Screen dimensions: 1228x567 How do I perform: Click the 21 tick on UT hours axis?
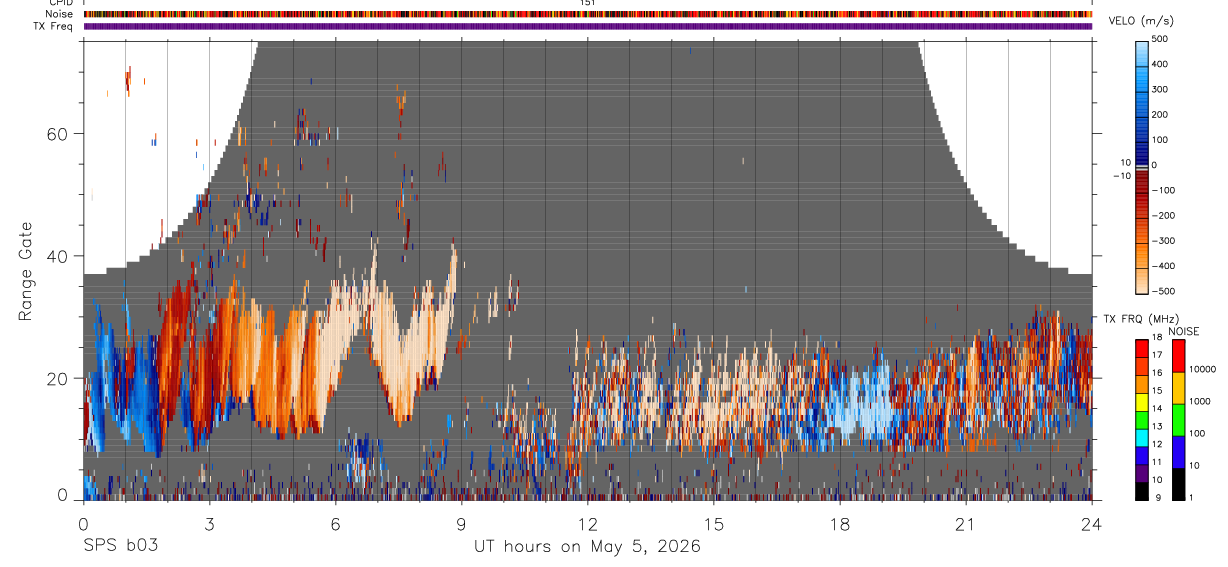[x=966, y=524]
